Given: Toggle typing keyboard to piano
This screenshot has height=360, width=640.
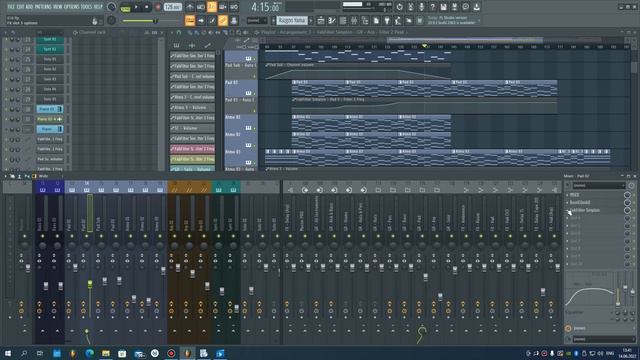Looking at the screenshot, I should coord(190,20).
